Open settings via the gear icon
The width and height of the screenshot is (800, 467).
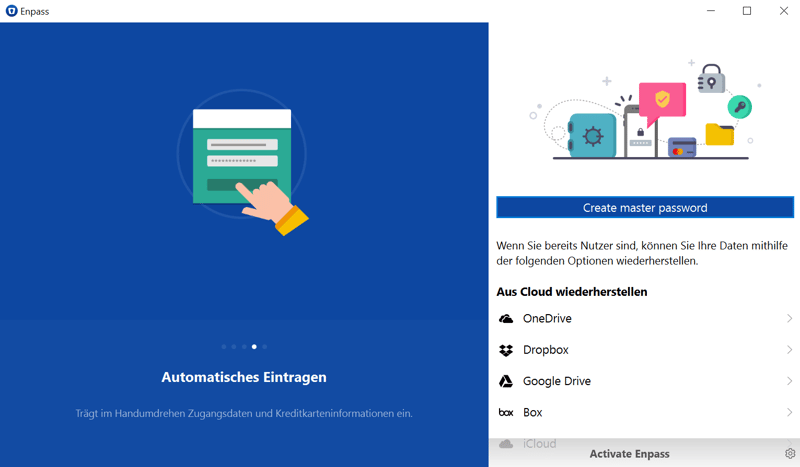pos(790,454)
